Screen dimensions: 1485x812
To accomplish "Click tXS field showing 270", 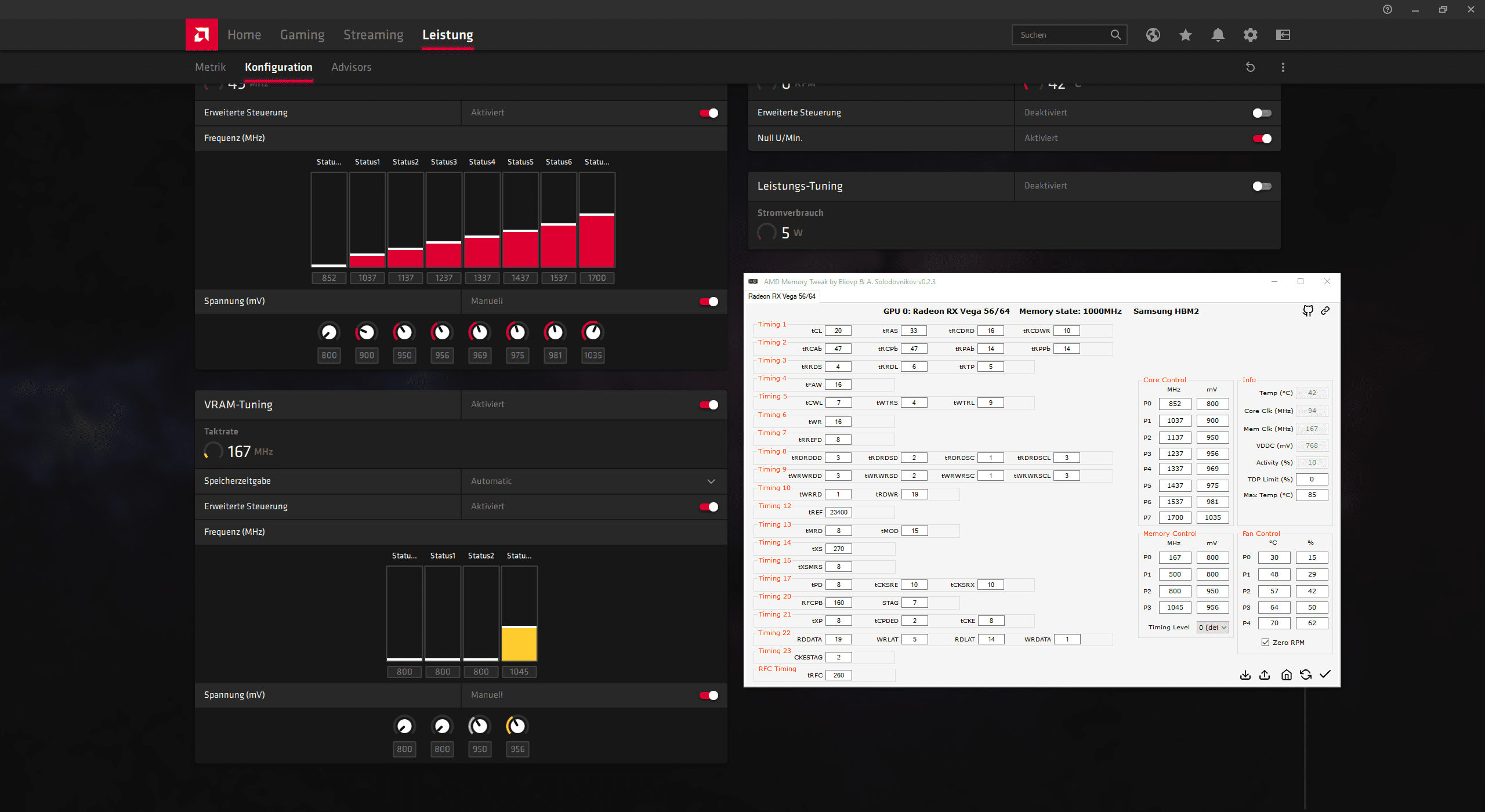I will [x=838, y=549].
